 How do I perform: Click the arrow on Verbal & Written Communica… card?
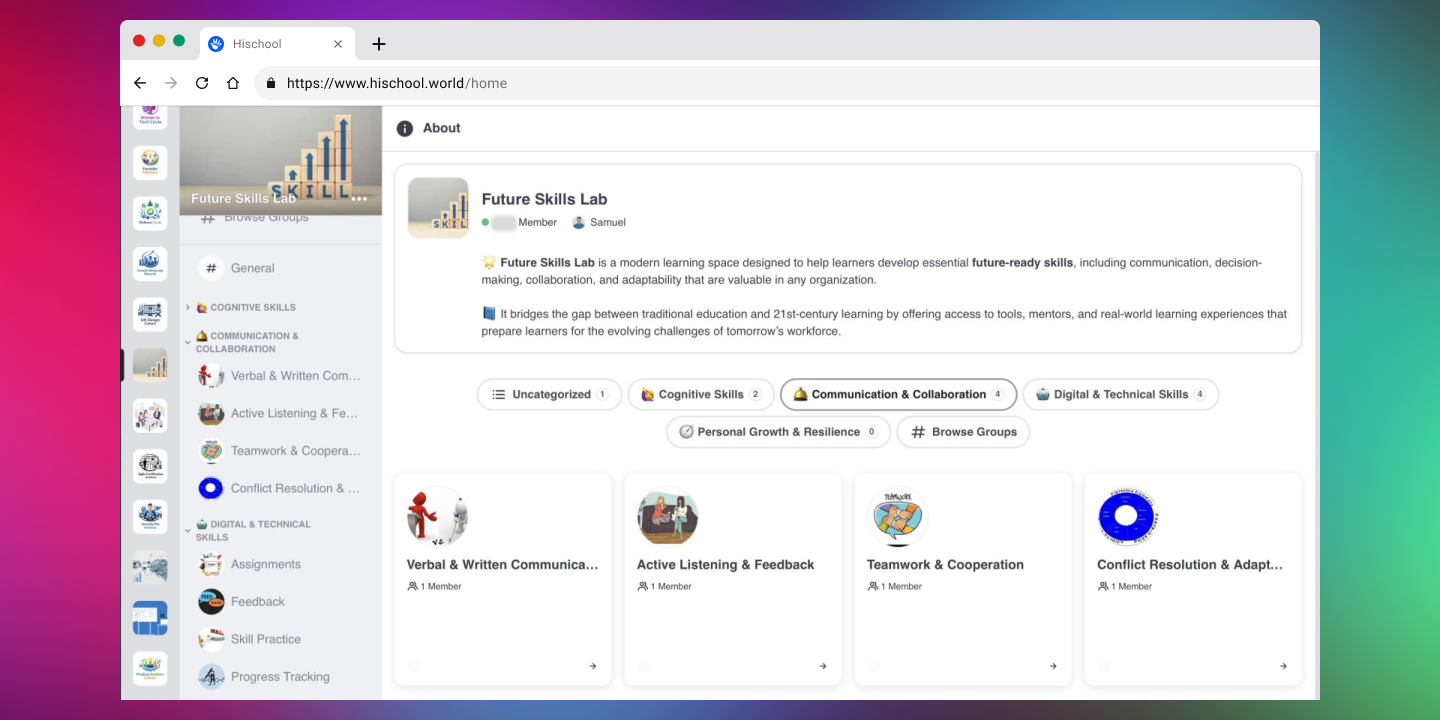pos(593,666)
